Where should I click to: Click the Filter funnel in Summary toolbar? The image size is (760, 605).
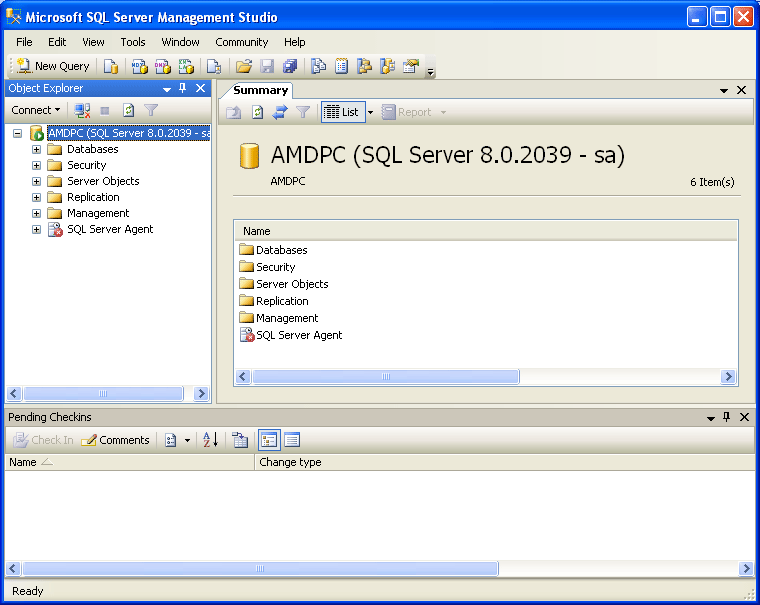(303, 112)
